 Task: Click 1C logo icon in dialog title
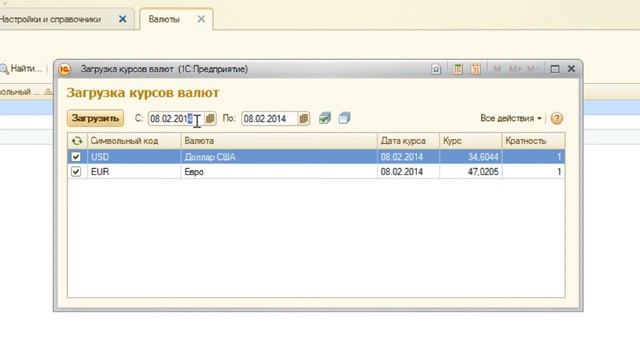[x=64, y=69]
